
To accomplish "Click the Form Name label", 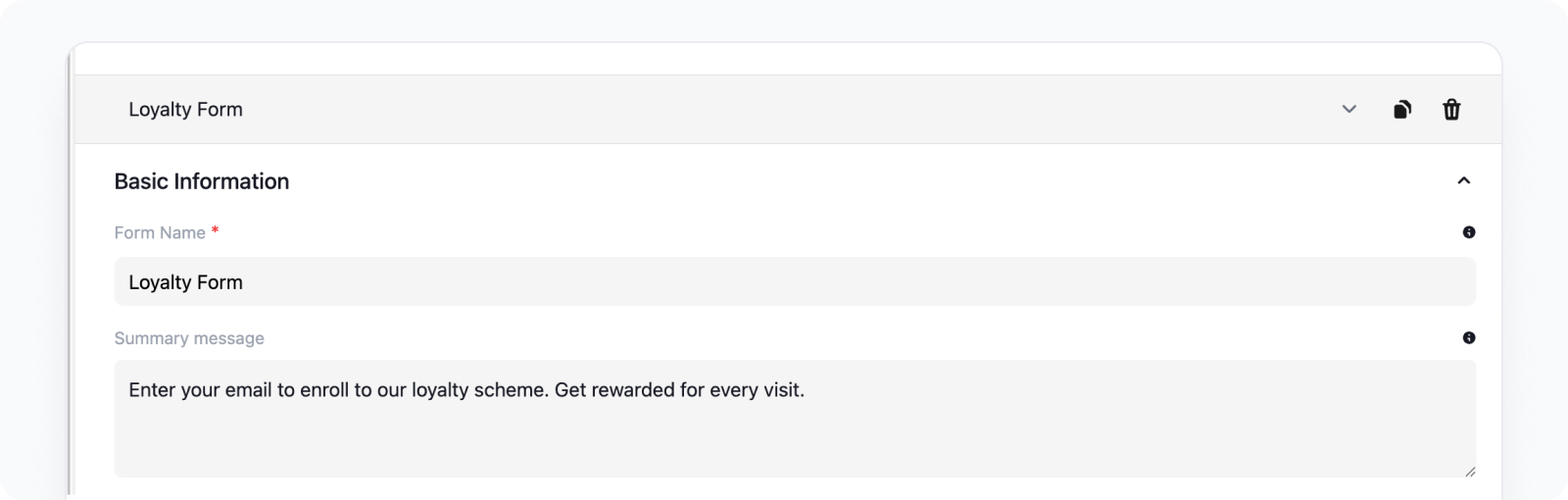I will point(160,232).
